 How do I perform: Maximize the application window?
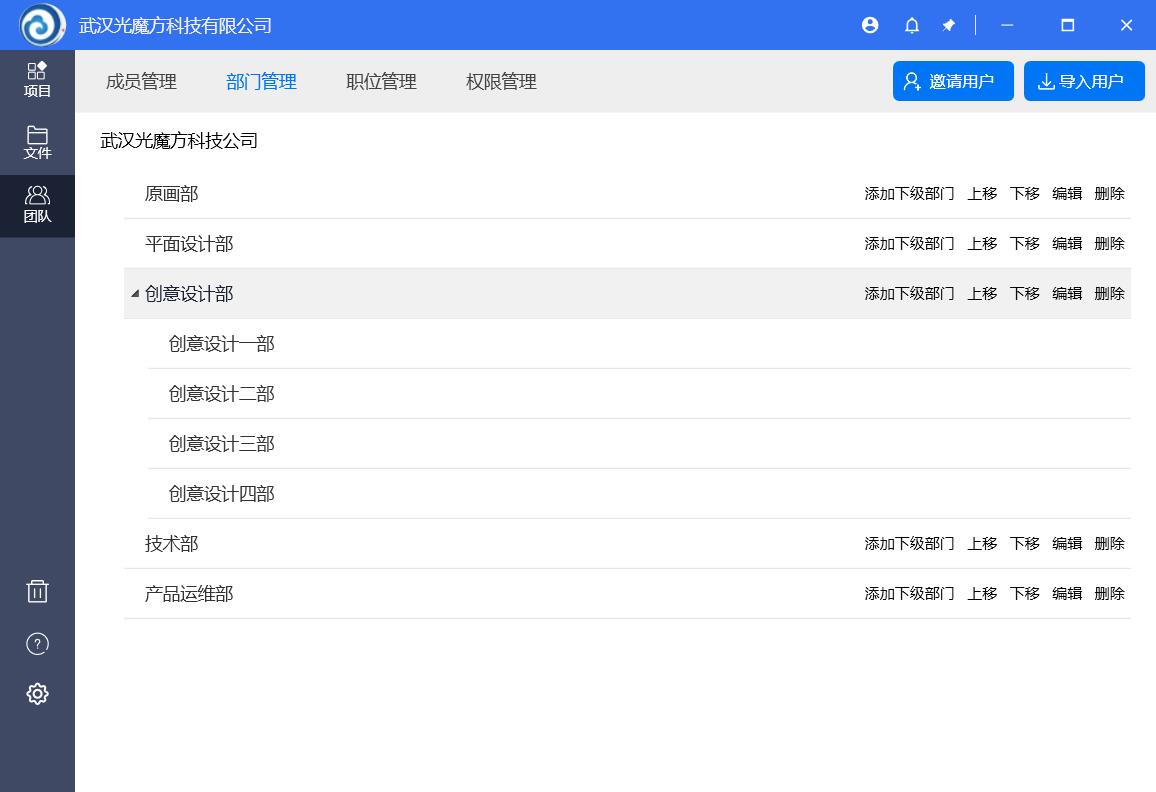tap(1068, 25)
